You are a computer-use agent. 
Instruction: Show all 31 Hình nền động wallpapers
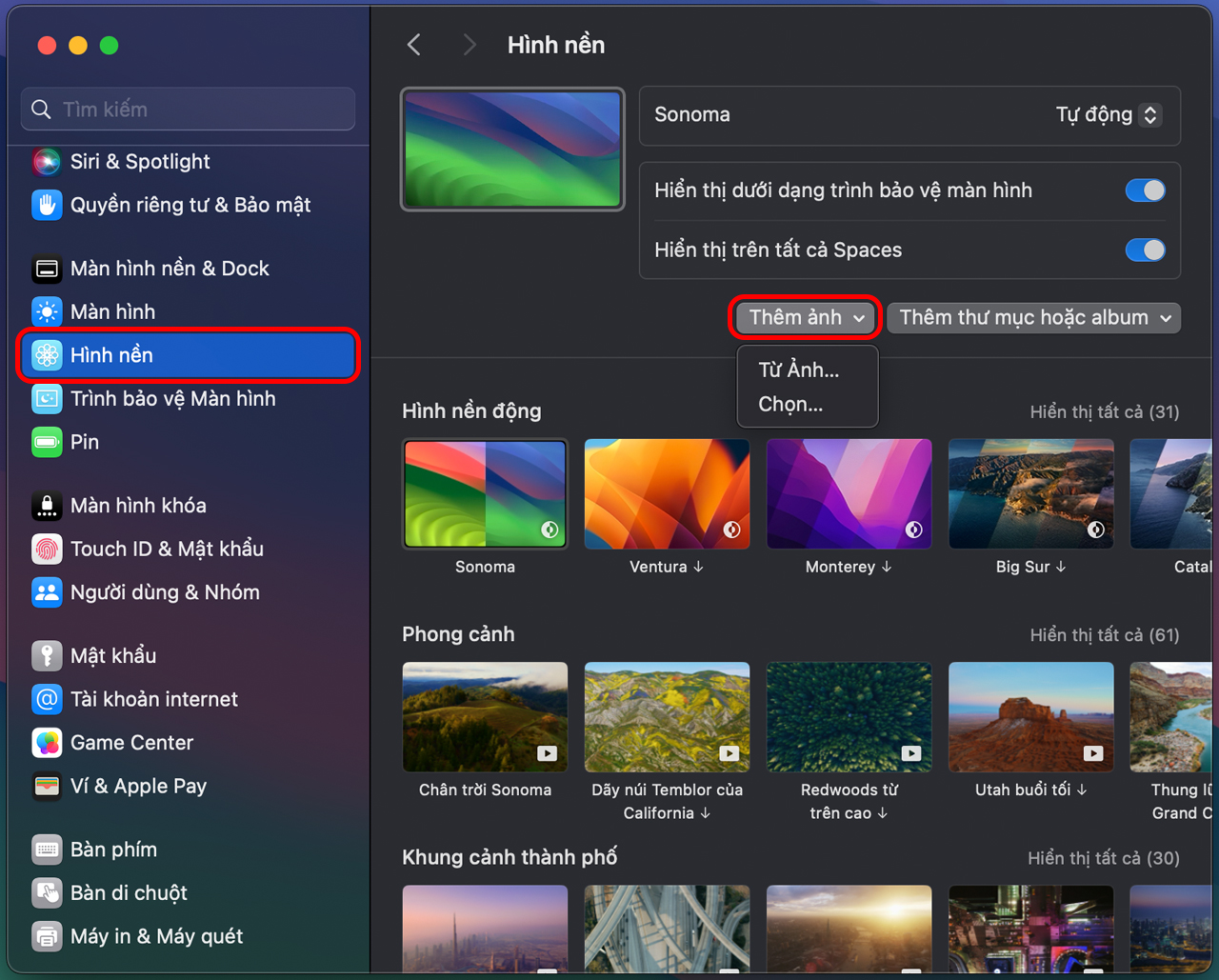(x=1105, y=412)
